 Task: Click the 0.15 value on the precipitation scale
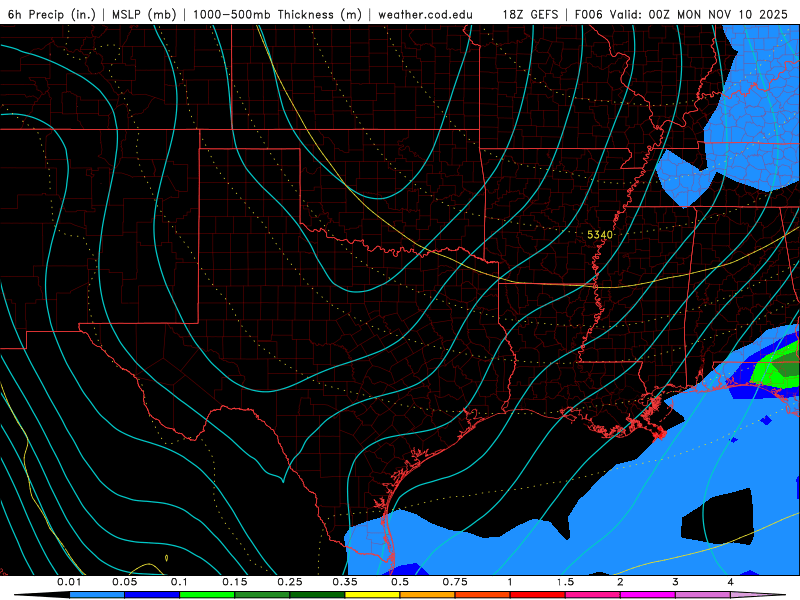(235, 582)
